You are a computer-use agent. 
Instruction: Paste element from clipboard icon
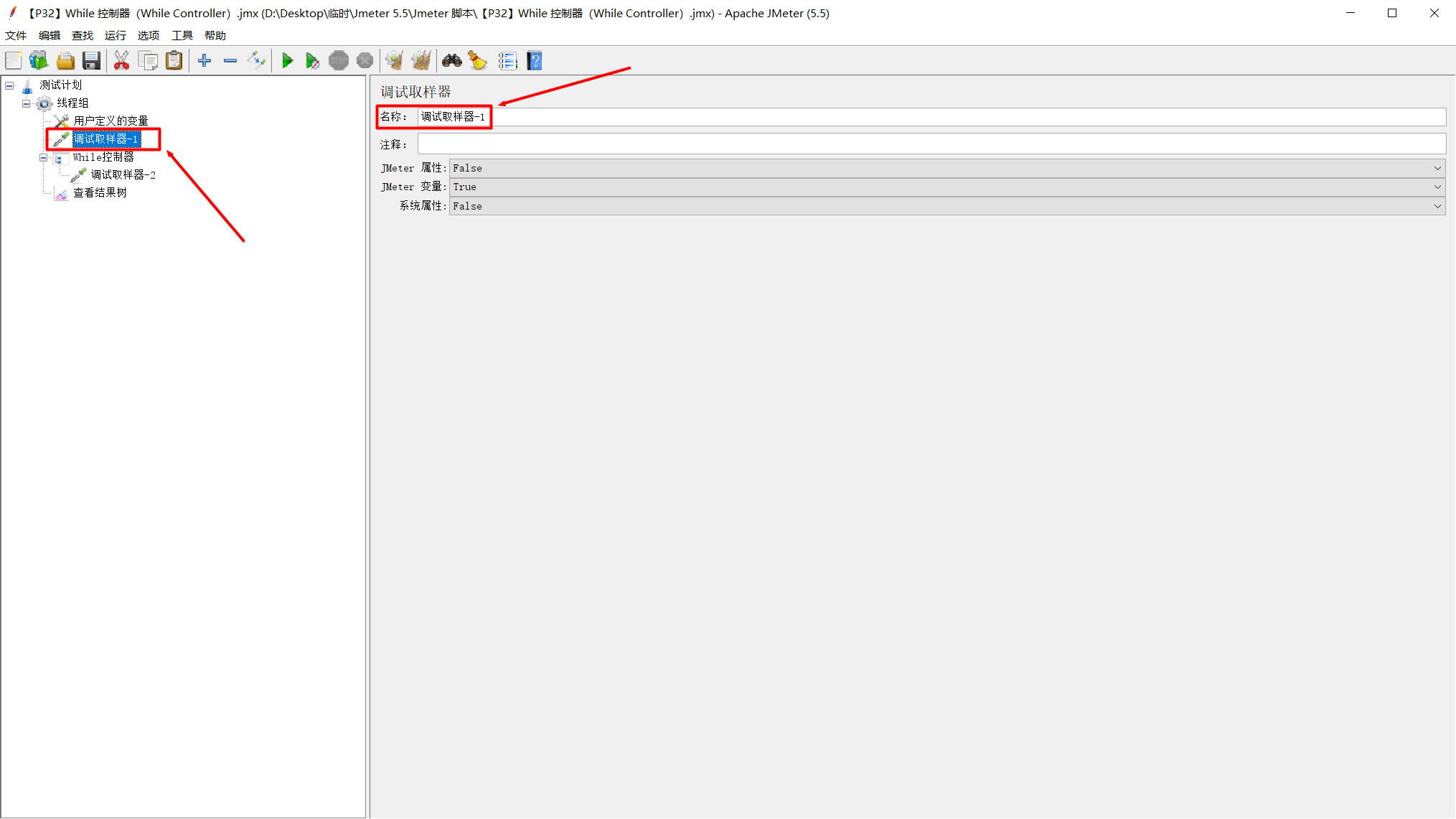[x=174, y=60]
